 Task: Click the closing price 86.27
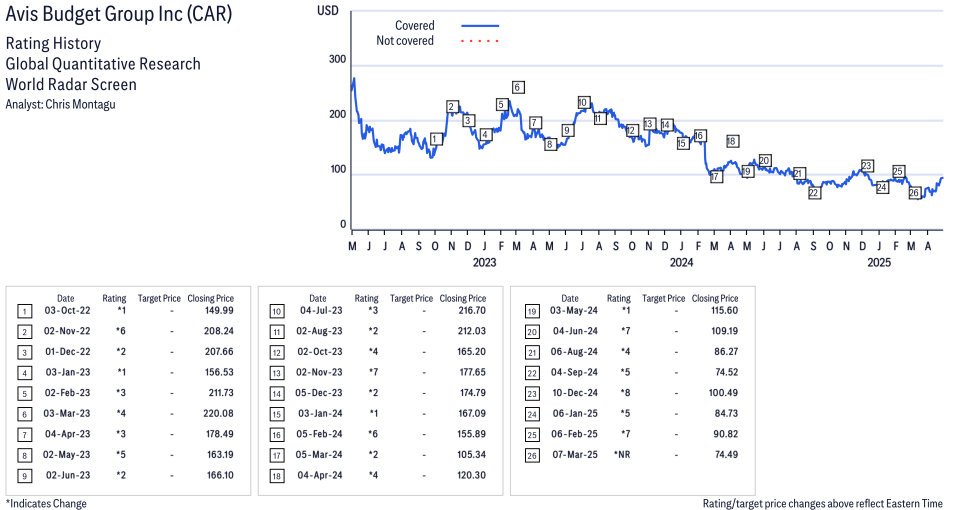click(726, 352)
